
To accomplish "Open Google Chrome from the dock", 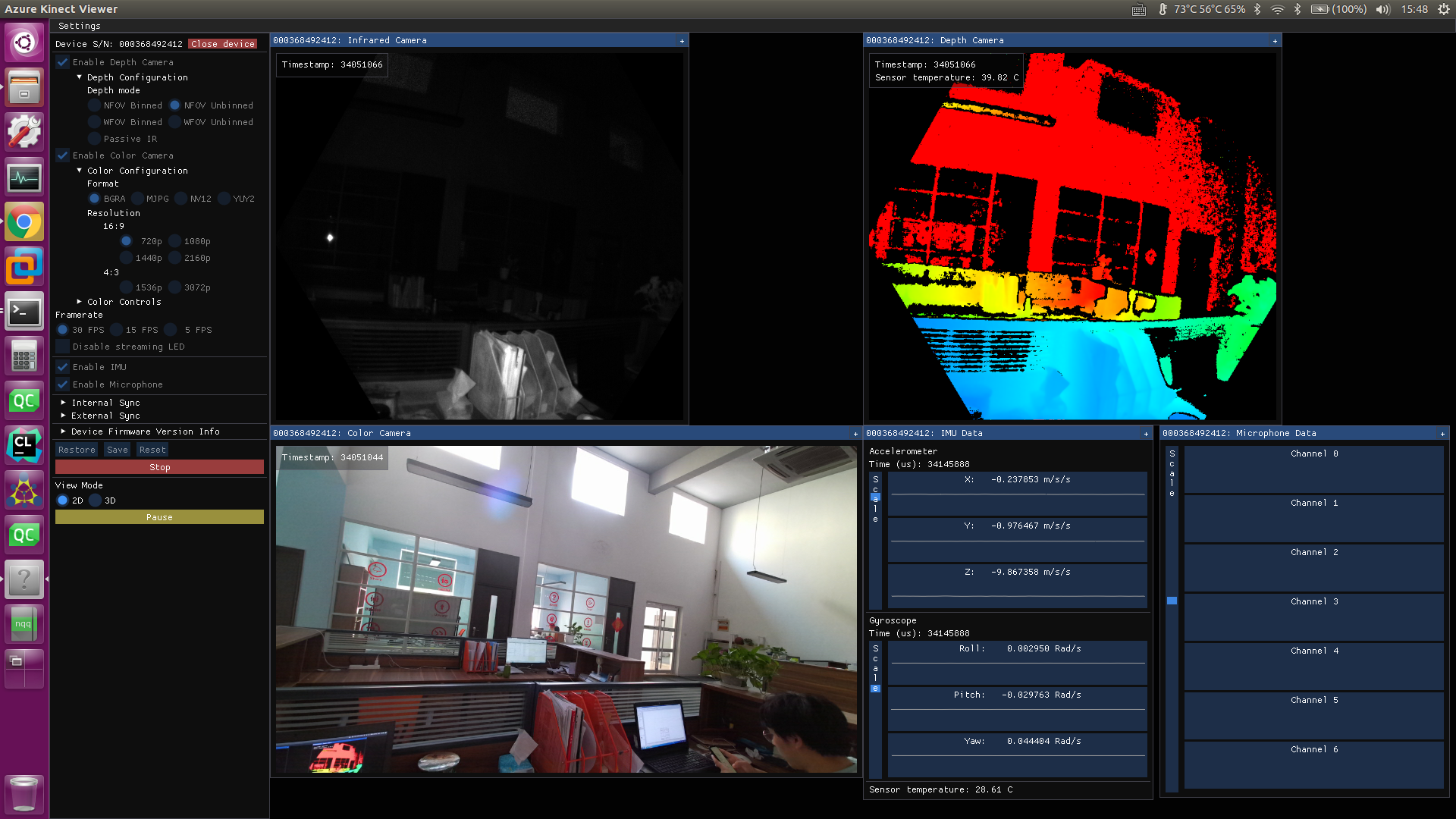I will [x=24, y=221].
